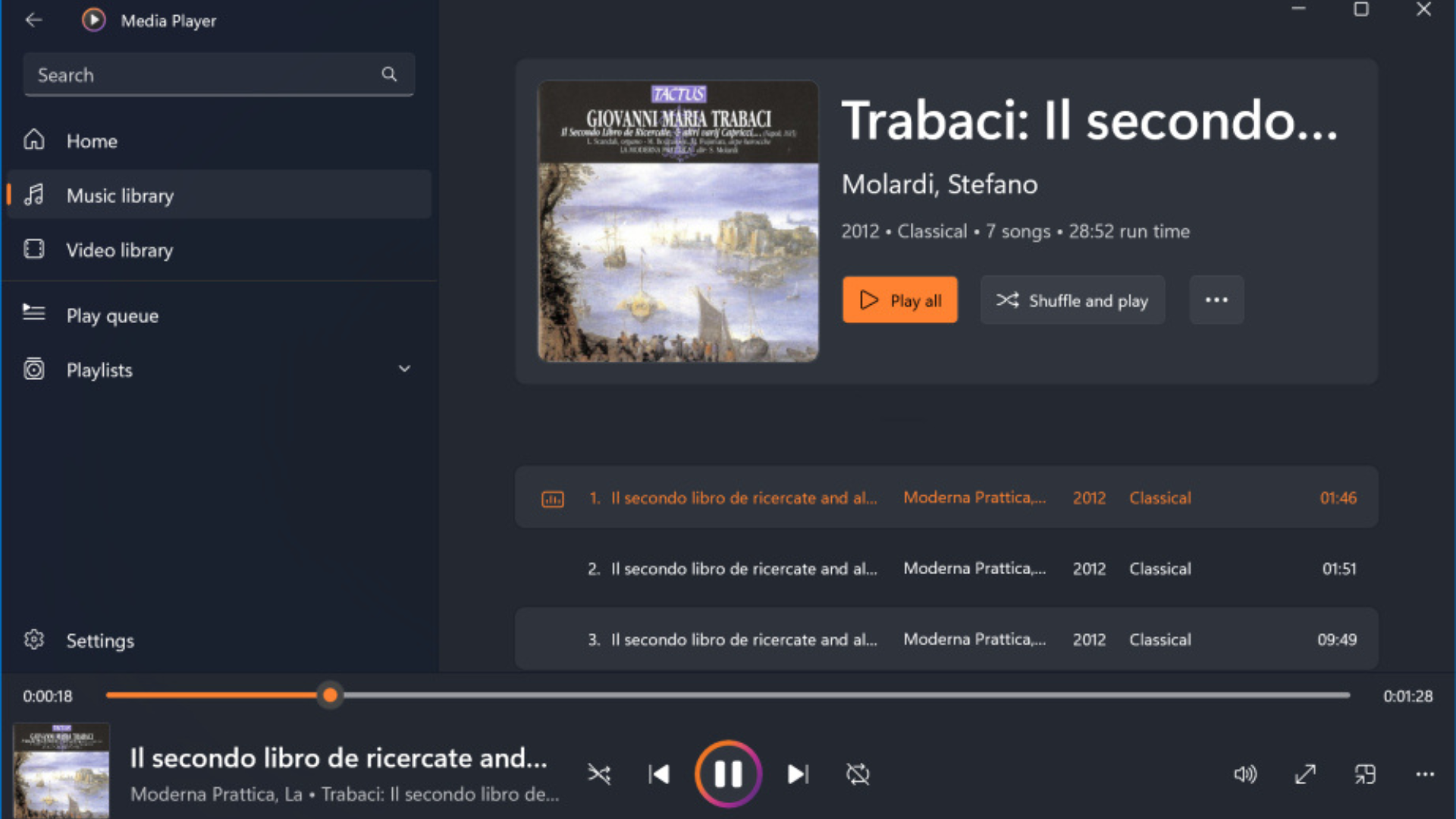
Task: Click the playback seek slider handle
Action: (330, 695)
